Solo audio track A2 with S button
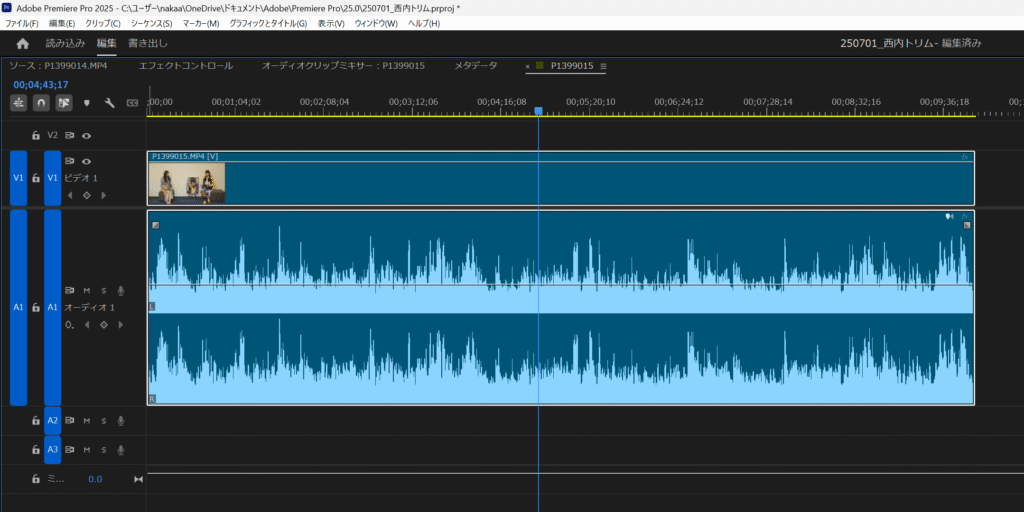Image resolution: width=1024 pixels, height=512 pixels. coord(103,421)
